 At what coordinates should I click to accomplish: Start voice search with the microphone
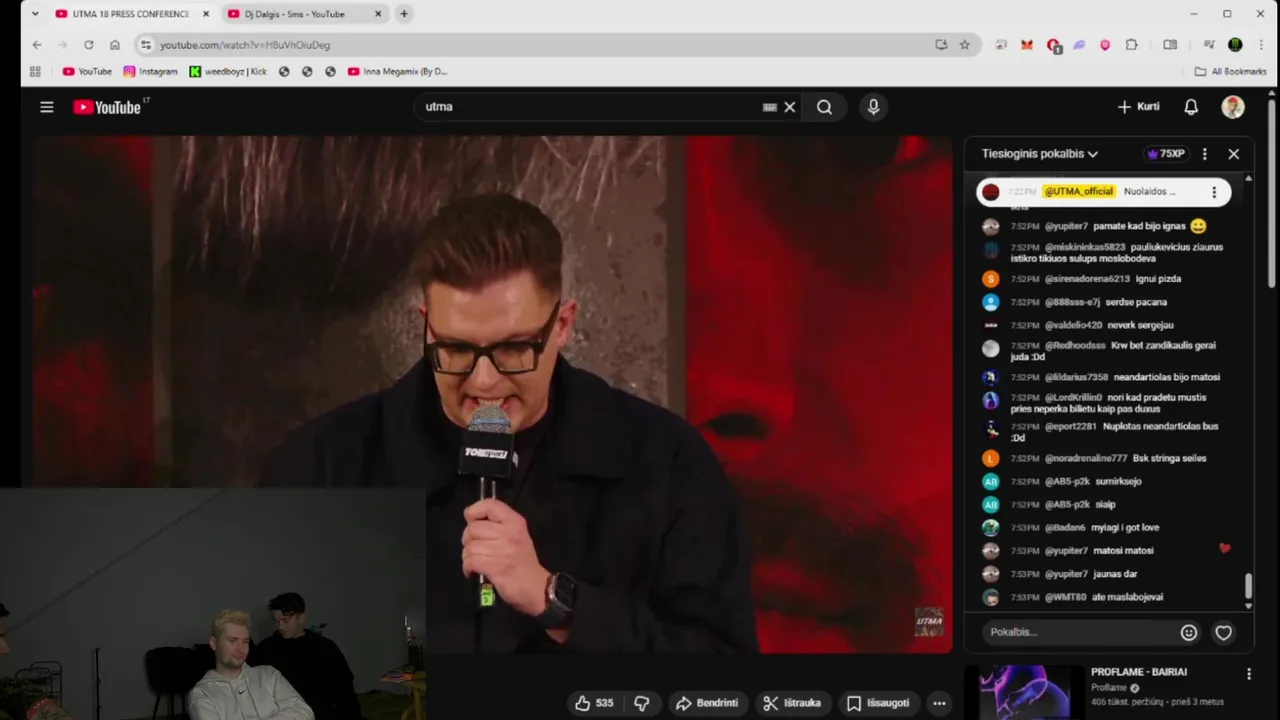pos(873,107)
